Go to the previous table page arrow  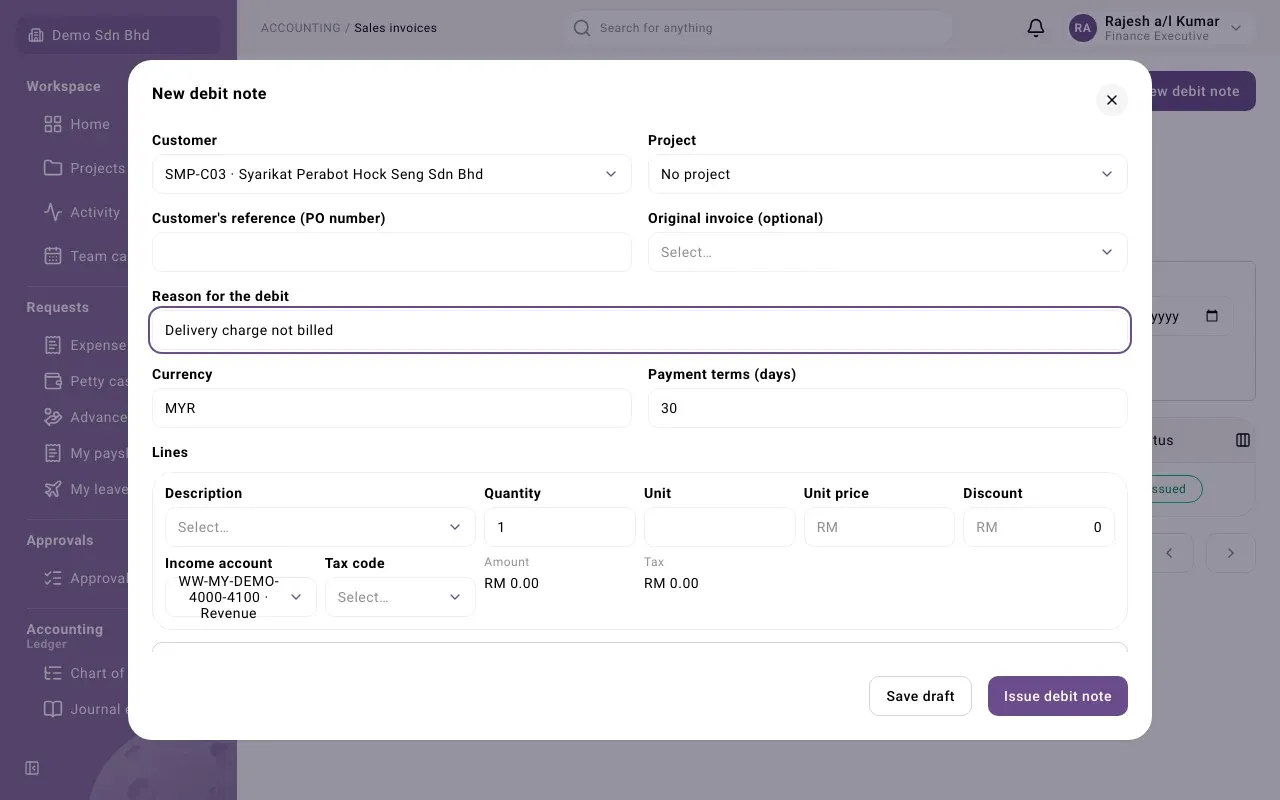pos(1169,553)
